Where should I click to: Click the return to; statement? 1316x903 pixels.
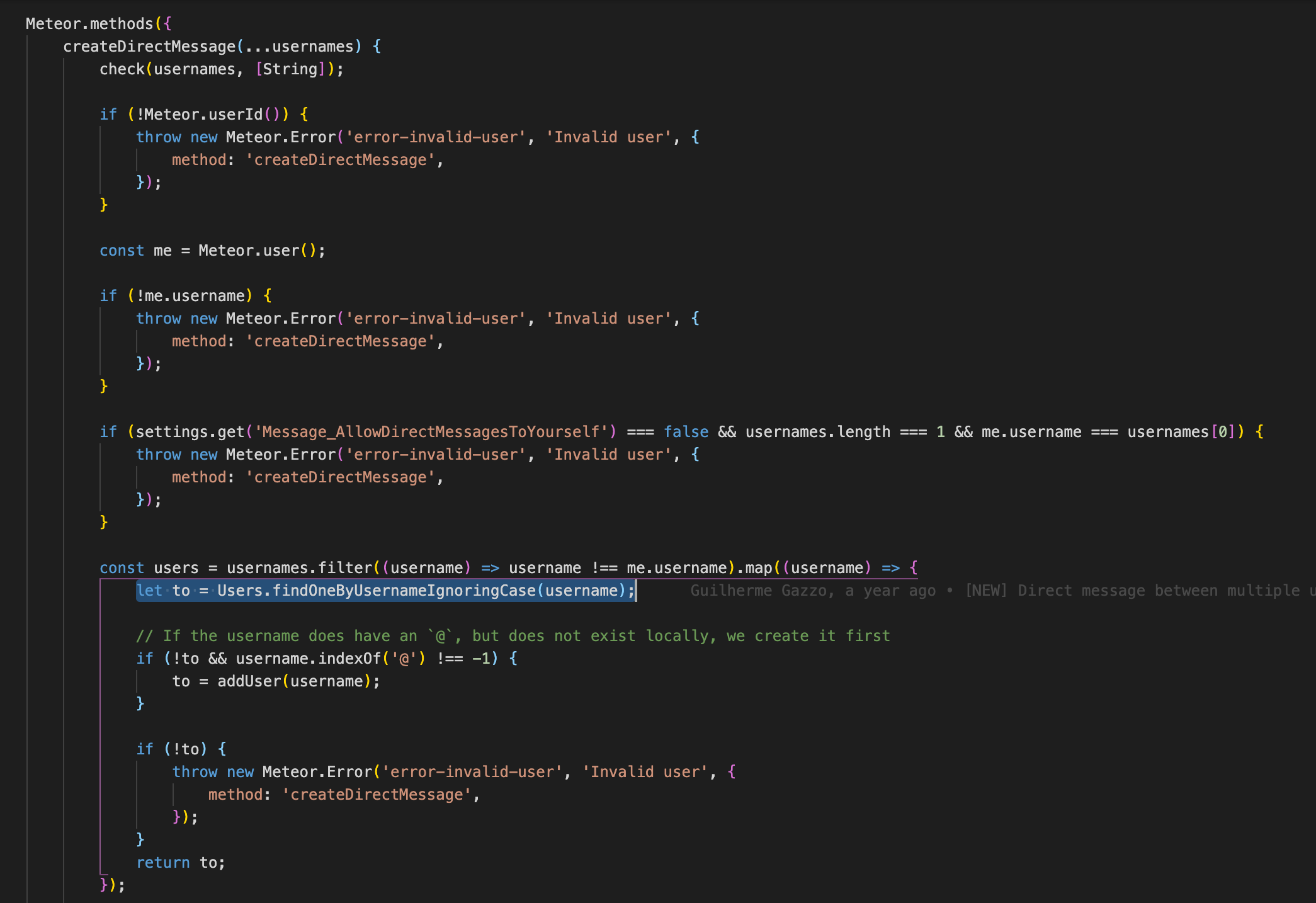coord(181,862)
